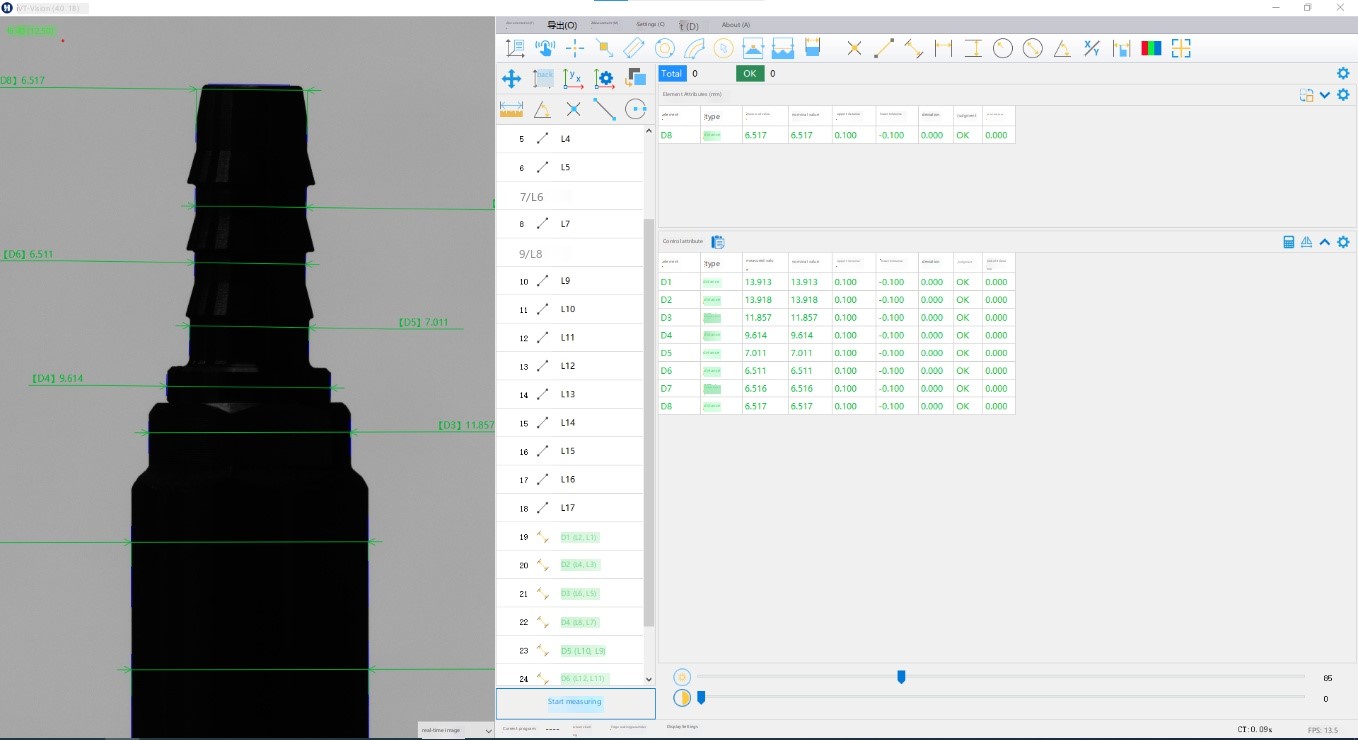1358x740 pixels.
Task: Open coordinate system settings gear icon
Action: click(604, 78)
